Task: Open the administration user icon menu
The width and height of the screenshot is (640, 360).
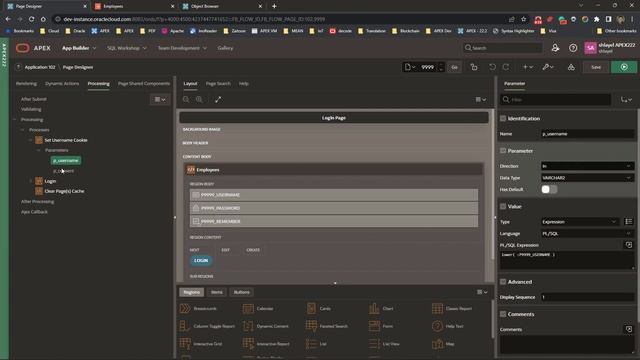Action: (555, 48)
